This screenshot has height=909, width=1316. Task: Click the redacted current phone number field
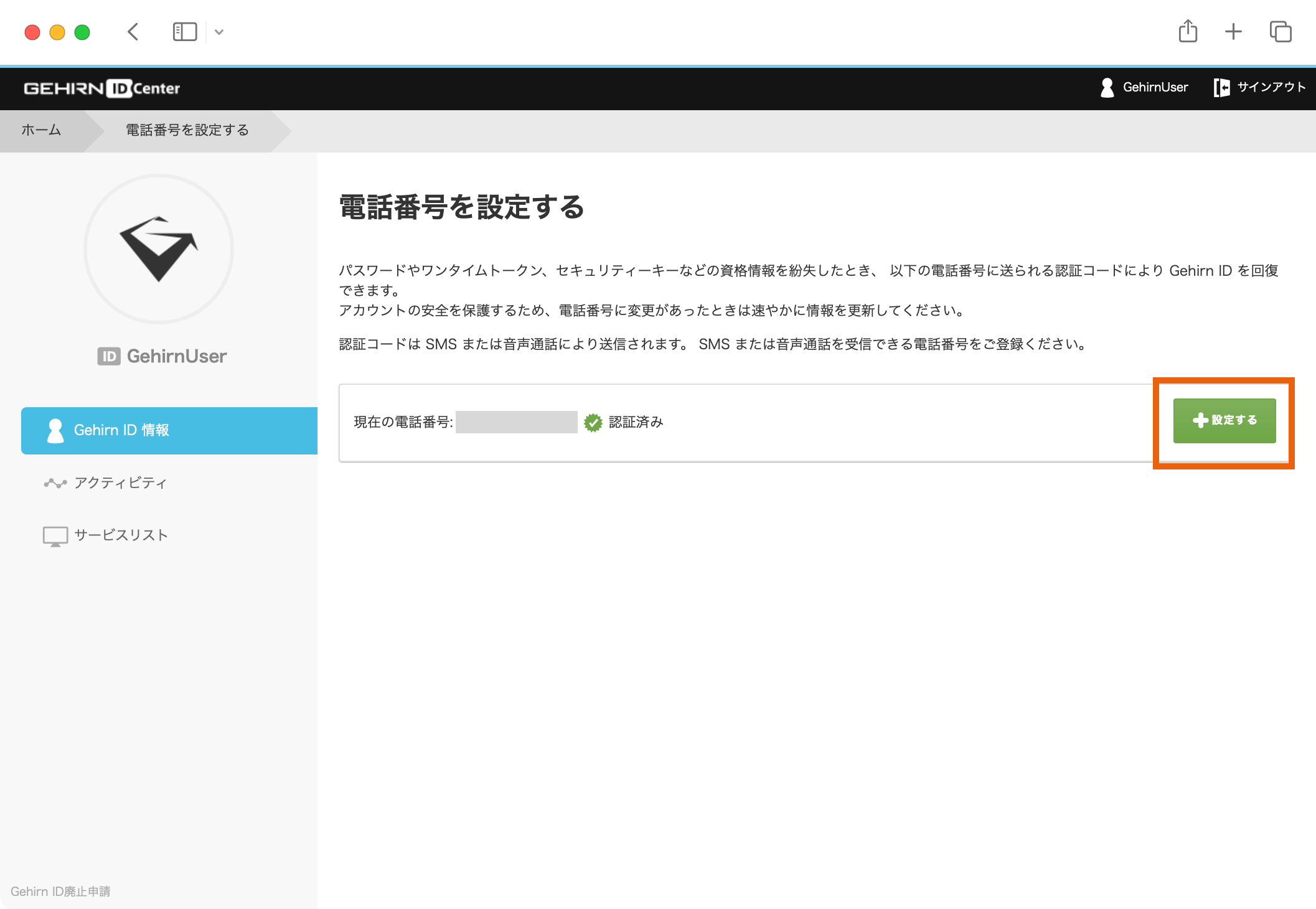(x=516, y=422)
